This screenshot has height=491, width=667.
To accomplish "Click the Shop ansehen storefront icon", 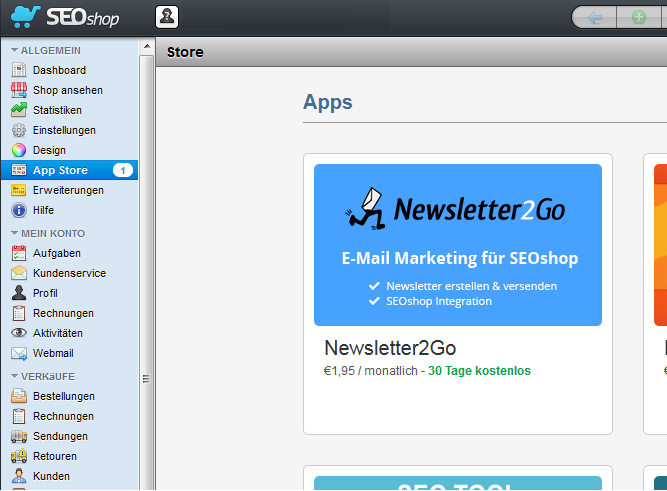I will click(19, 90).
